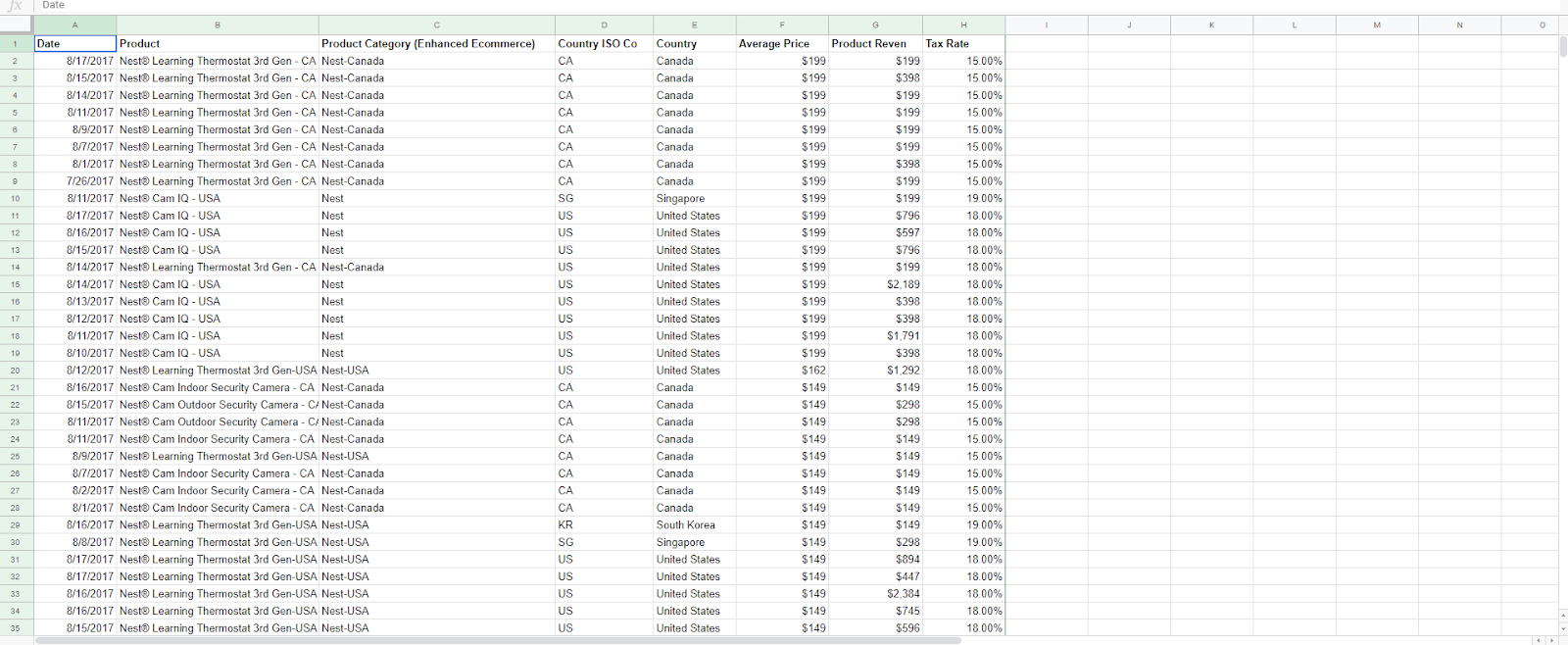Click the 'Product' header cell
Viewport: 1568px width, 645px height.
click(218, 43)
